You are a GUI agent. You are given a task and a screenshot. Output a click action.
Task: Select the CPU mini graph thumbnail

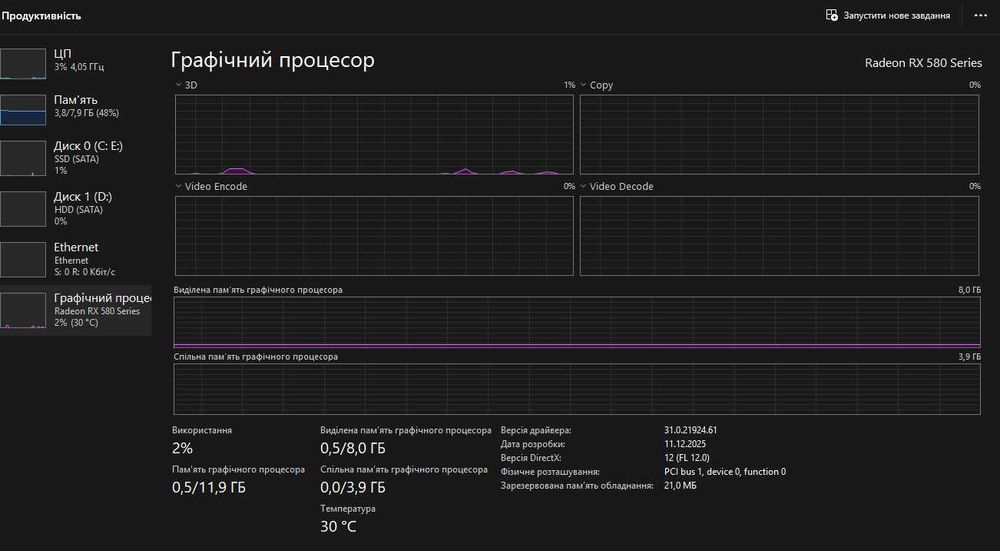[x=23, y=63]
